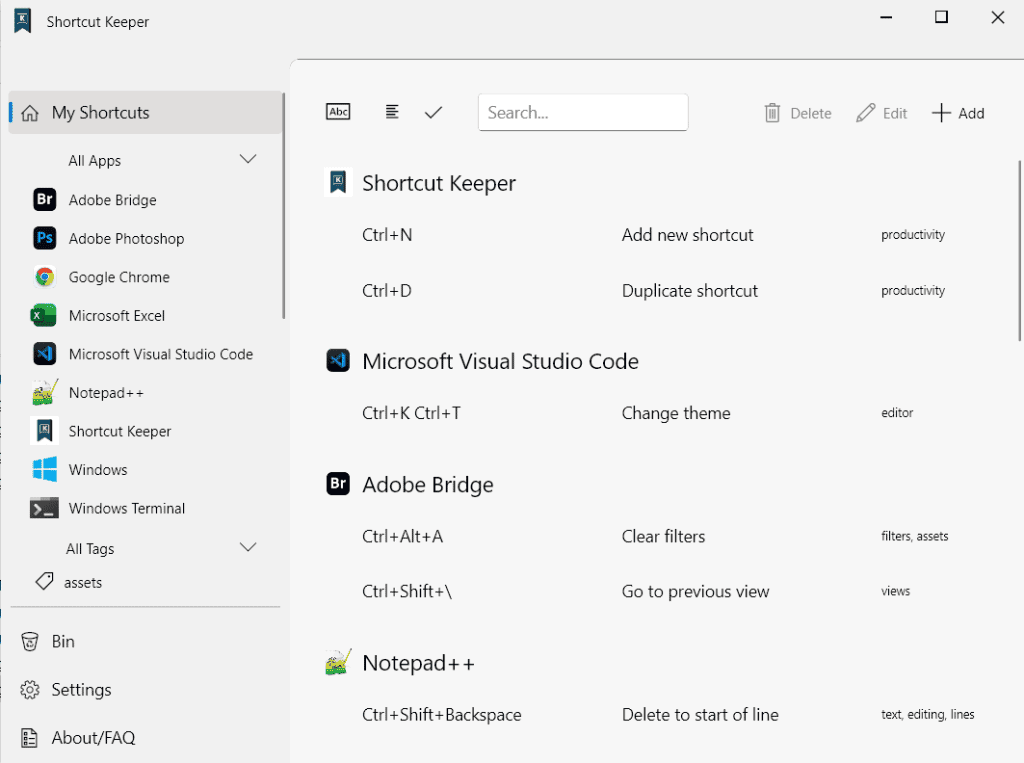
Task: Click the Abc text view icon
Action: 338,112
